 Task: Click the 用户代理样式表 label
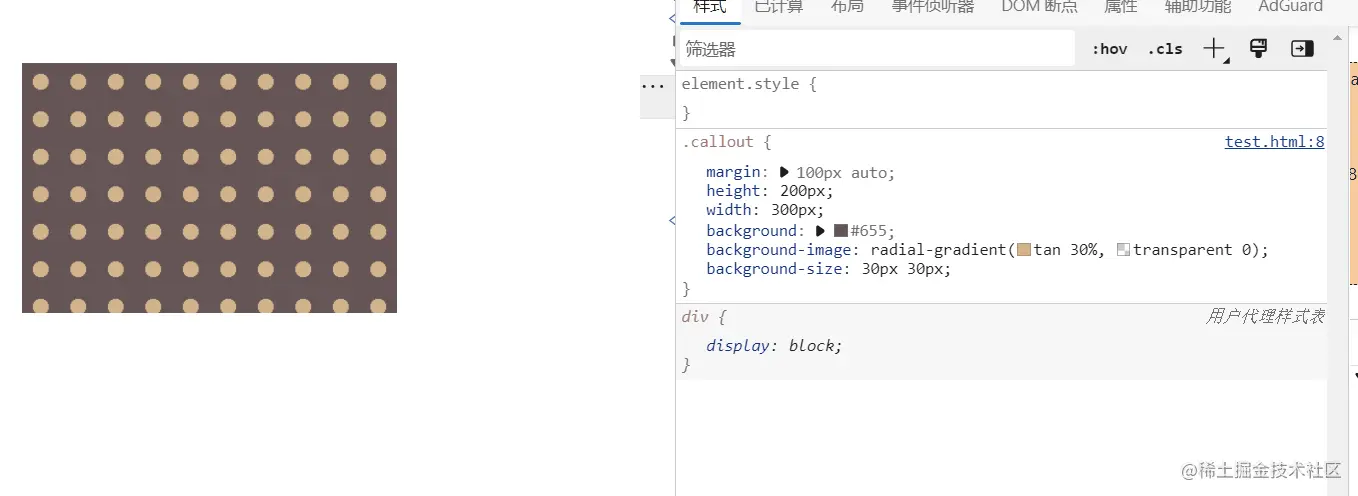1265,317
